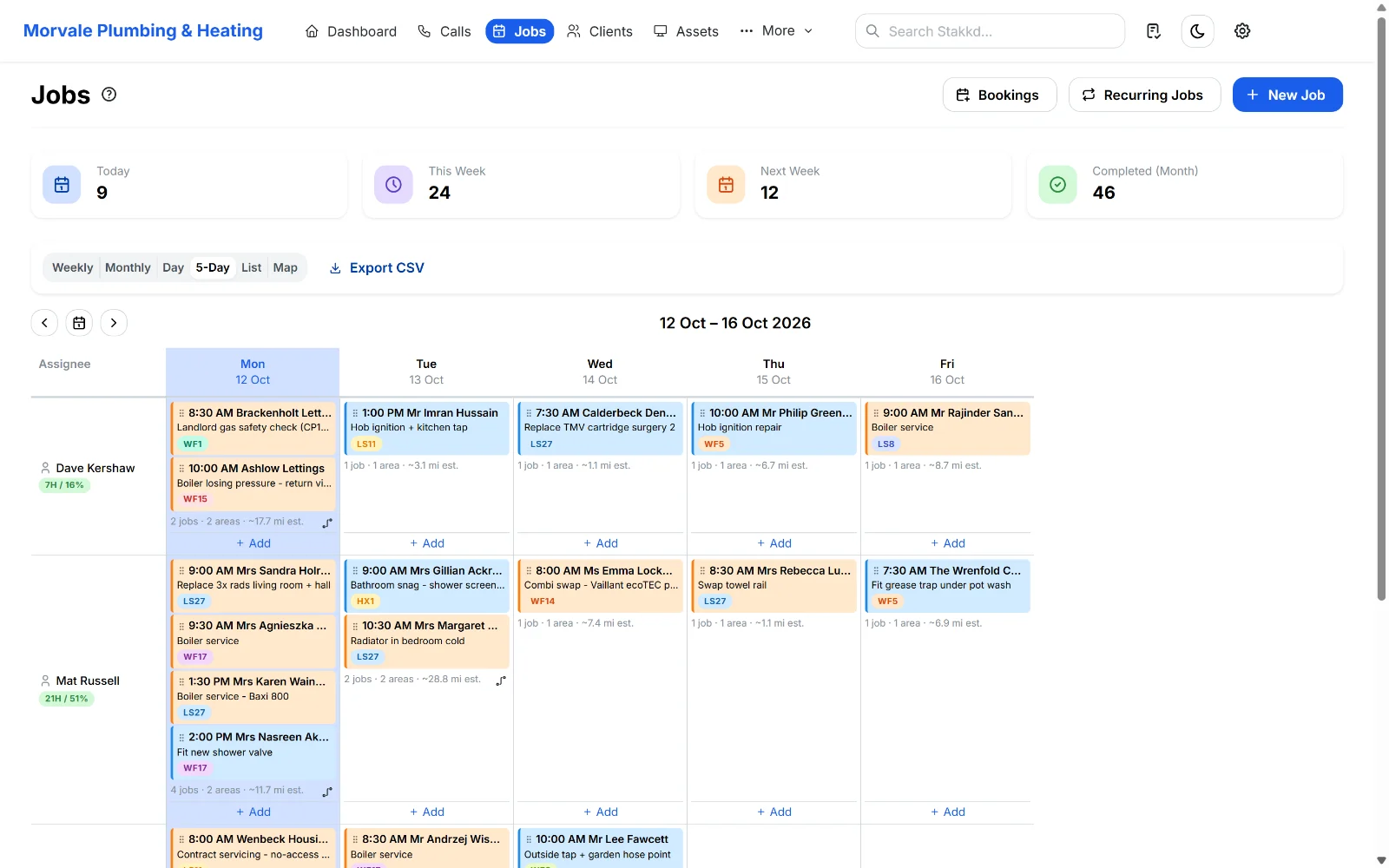Toggle dark mode moon icon
This screenshot has width=1389, height=868.
point(1197,31)
